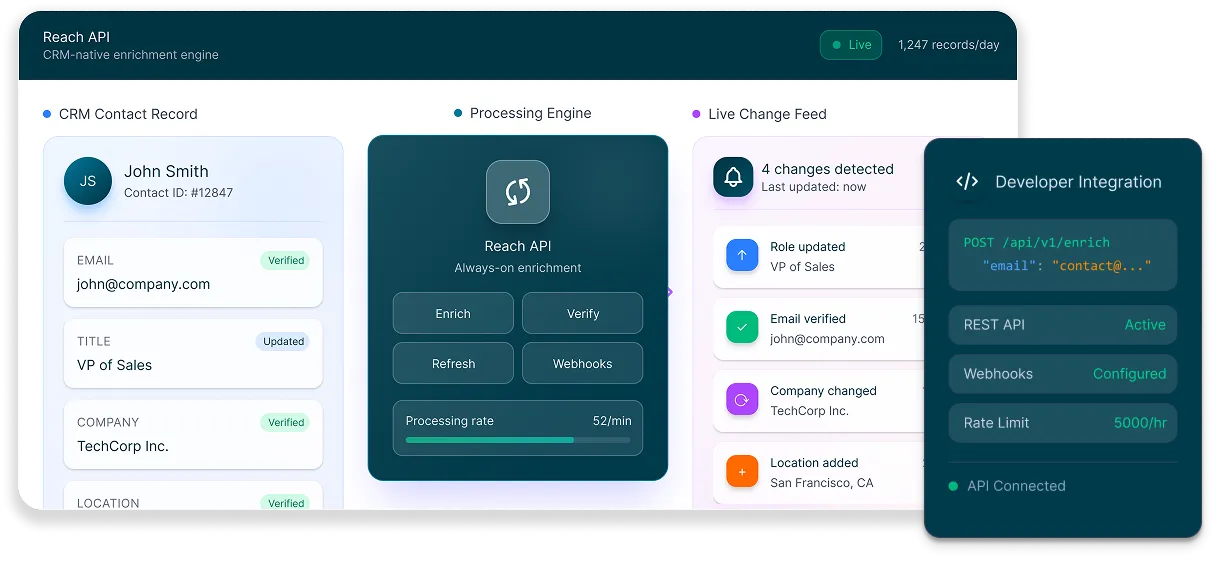Click the Rate Limit 5000/hr row
Image resolution: width=1220 pixels, height=564 pixels.
coord(1063,423)
